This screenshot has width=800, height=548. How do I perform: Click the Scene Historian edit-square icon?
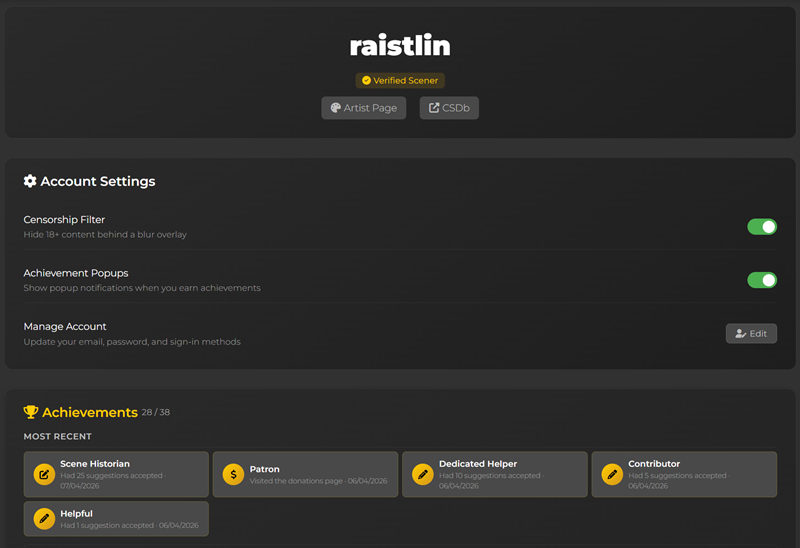pos(44,474)
